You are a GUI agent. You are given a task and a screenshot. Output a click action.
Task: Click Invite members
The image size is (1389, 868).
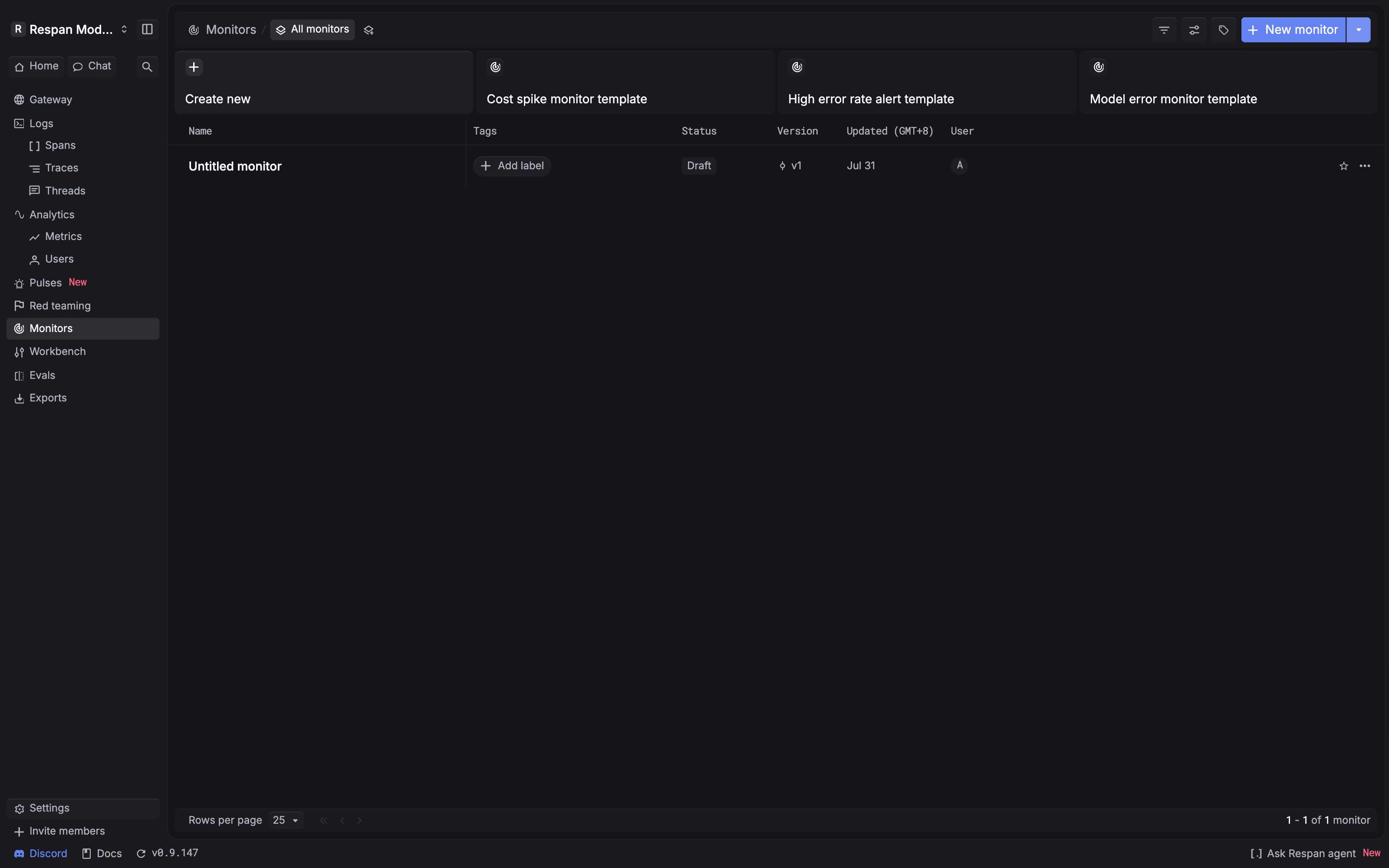[x=83, y=831]
